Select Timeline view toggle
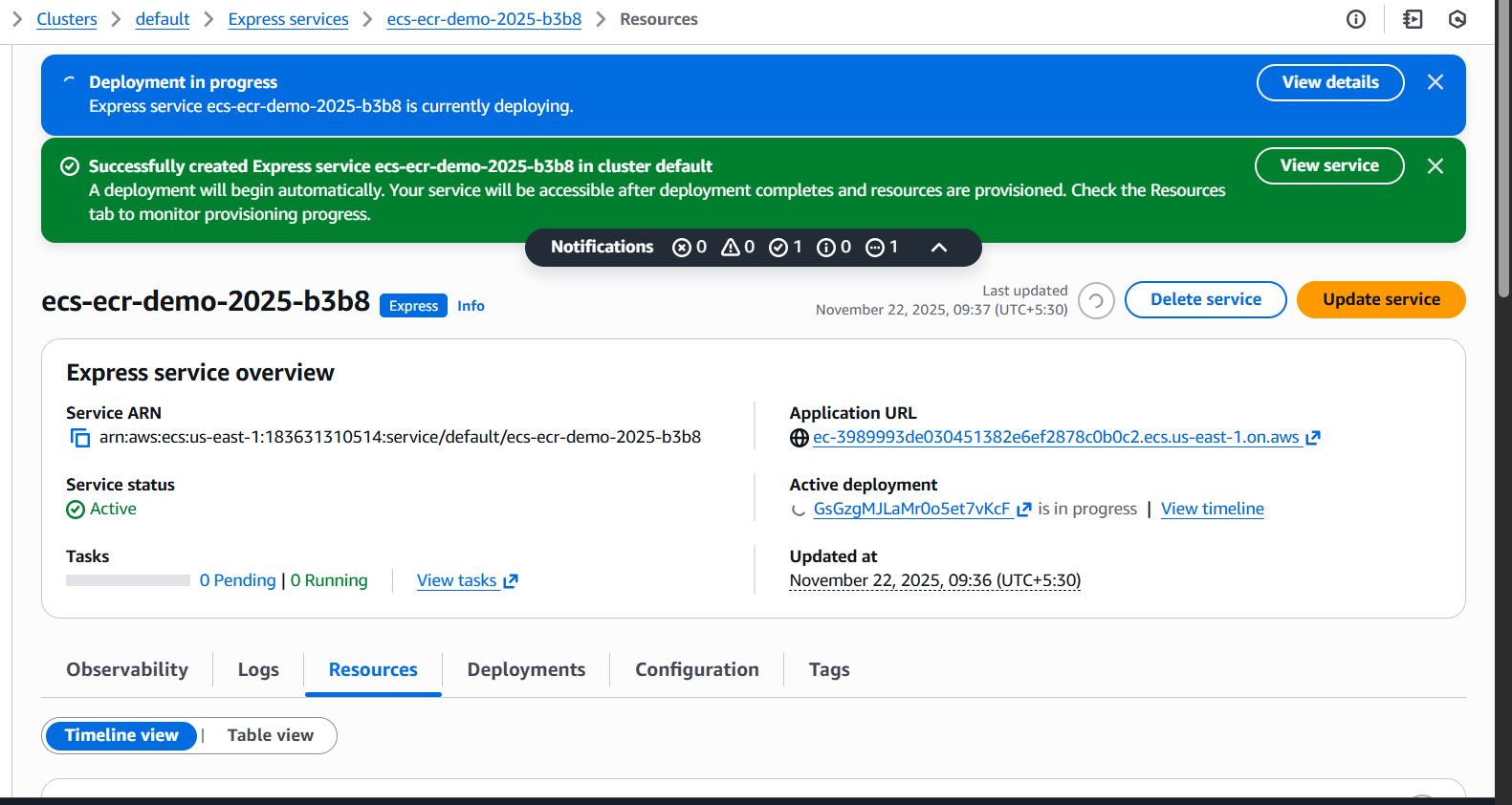Image resolution: width=1512 pixels, height=805 pixels. coord(121,735)
